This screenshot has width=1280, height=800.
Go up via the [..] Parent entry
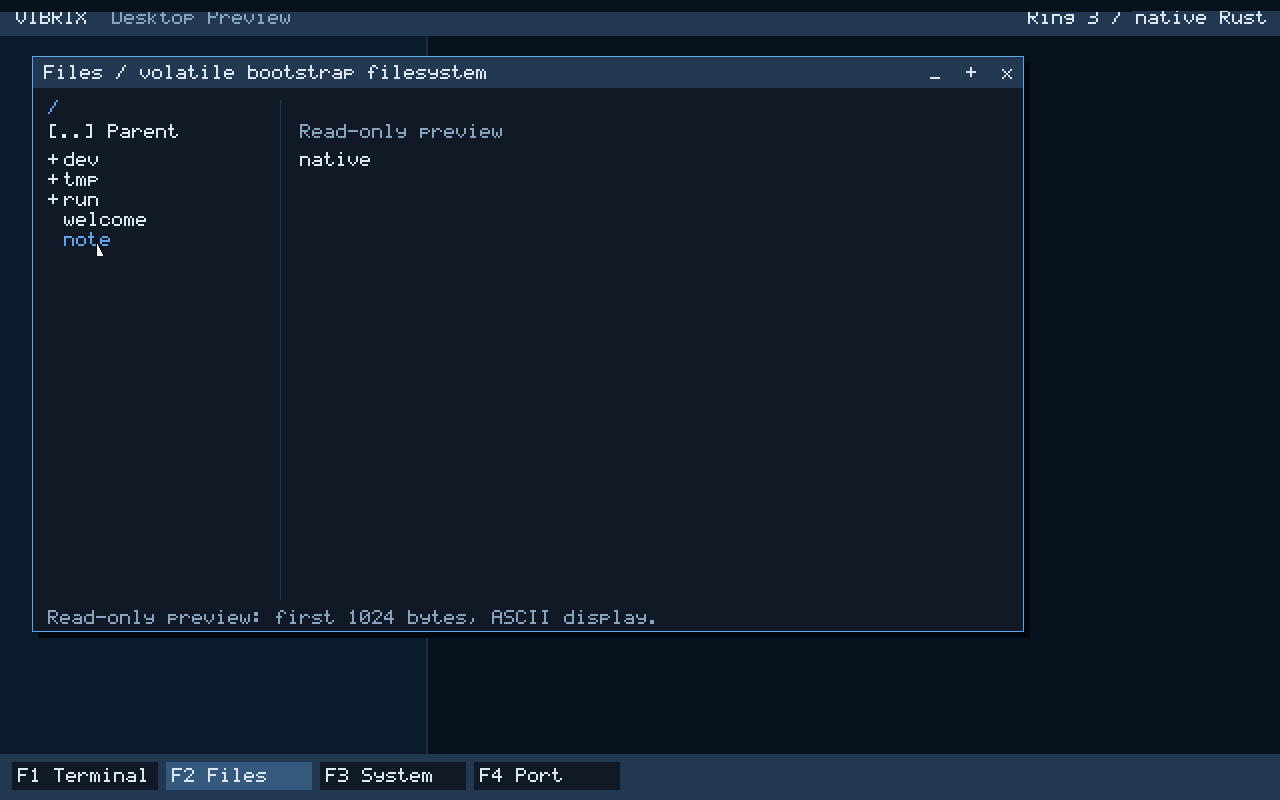[x=113, y=131]
